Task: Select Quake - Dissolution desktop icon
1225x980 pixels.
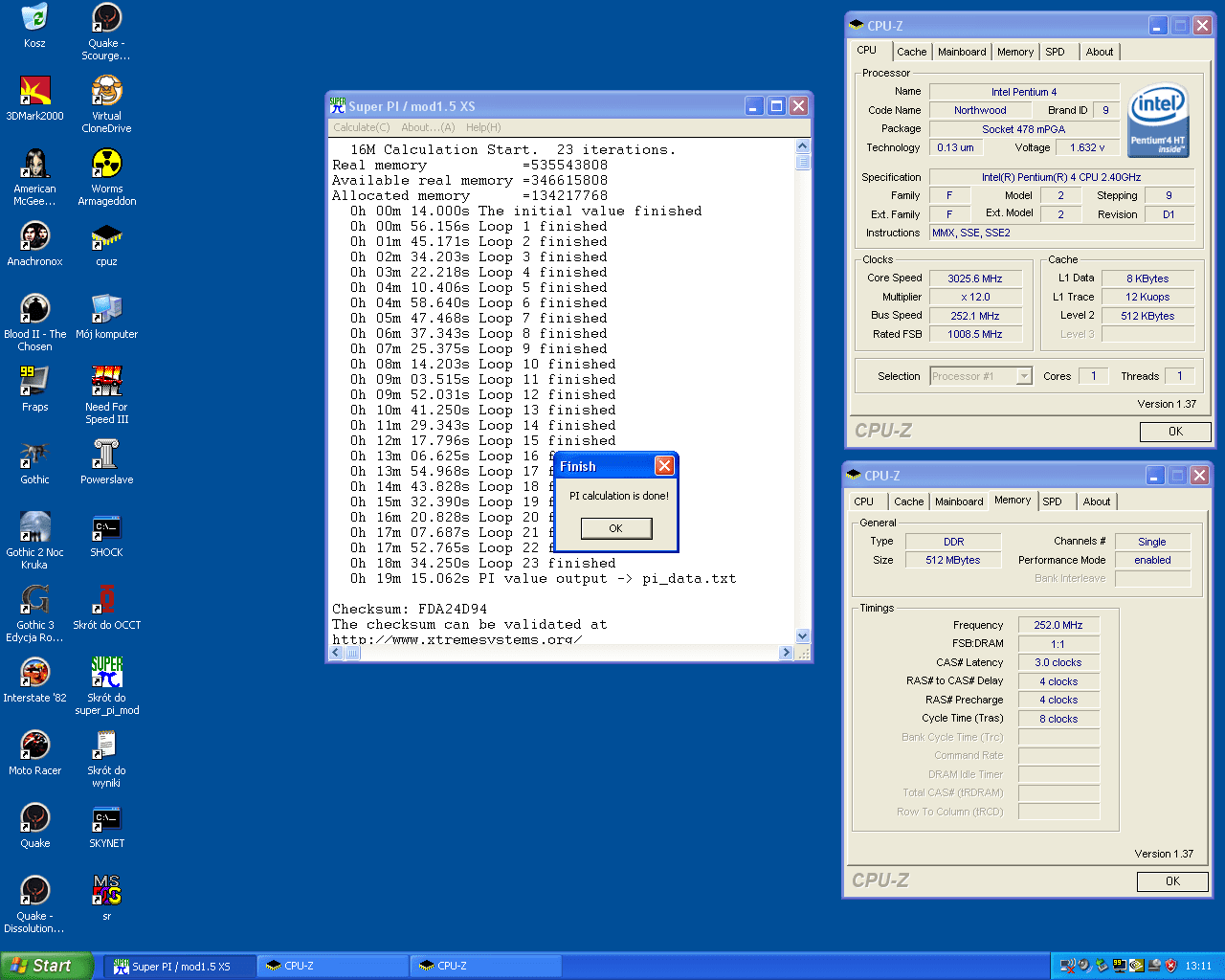Action: tap(34, 904)
